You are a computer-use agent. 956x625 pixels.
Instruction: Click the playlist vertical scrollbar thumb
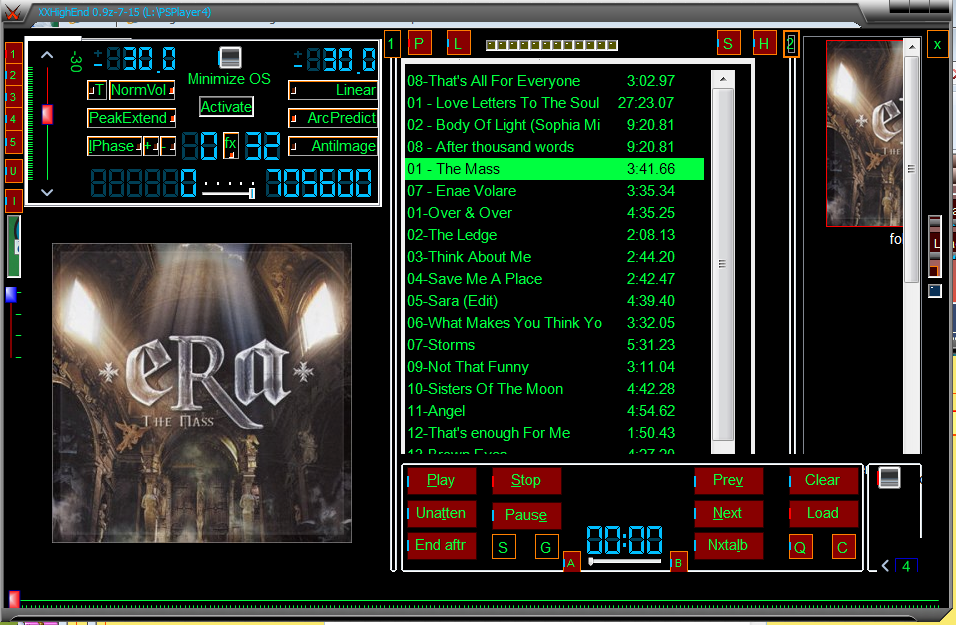click(x=723, y=264)
